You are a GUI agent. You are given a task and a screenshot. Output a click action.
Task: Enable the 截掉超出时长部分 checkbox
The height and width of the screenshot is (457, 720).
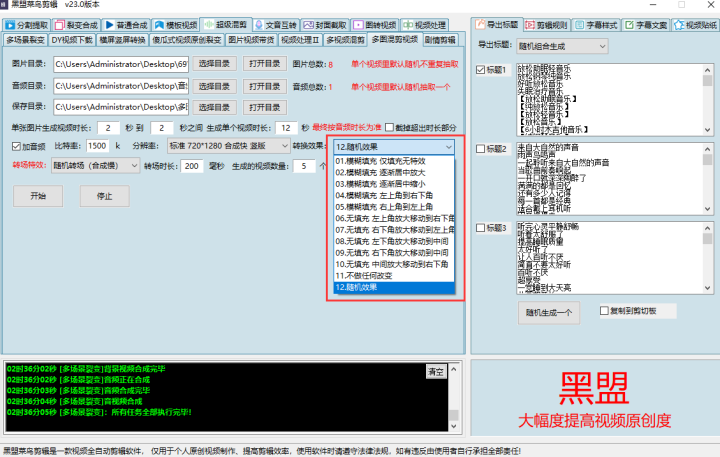(x=389, y=127)
